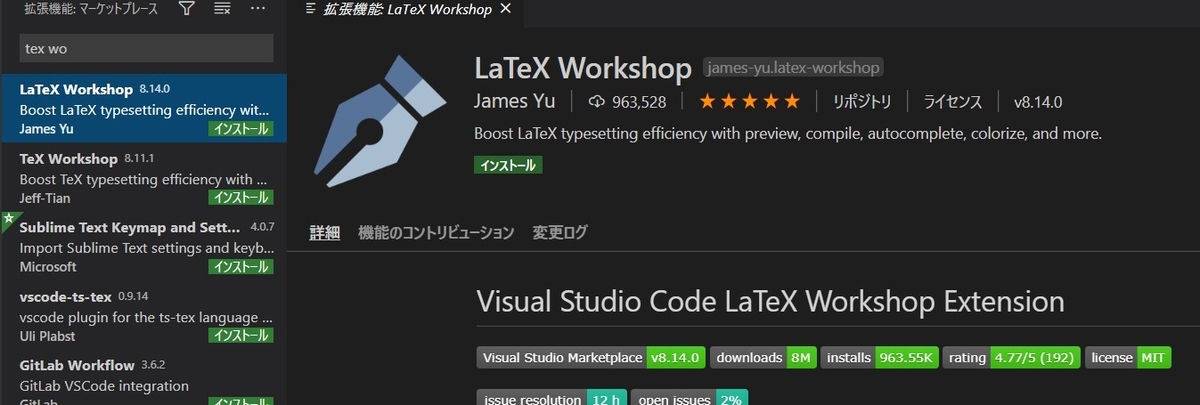Click the 拡張機能: マーケットプレース sidebar title
The width and height of the screenshot is (1200, 405).
89,9
